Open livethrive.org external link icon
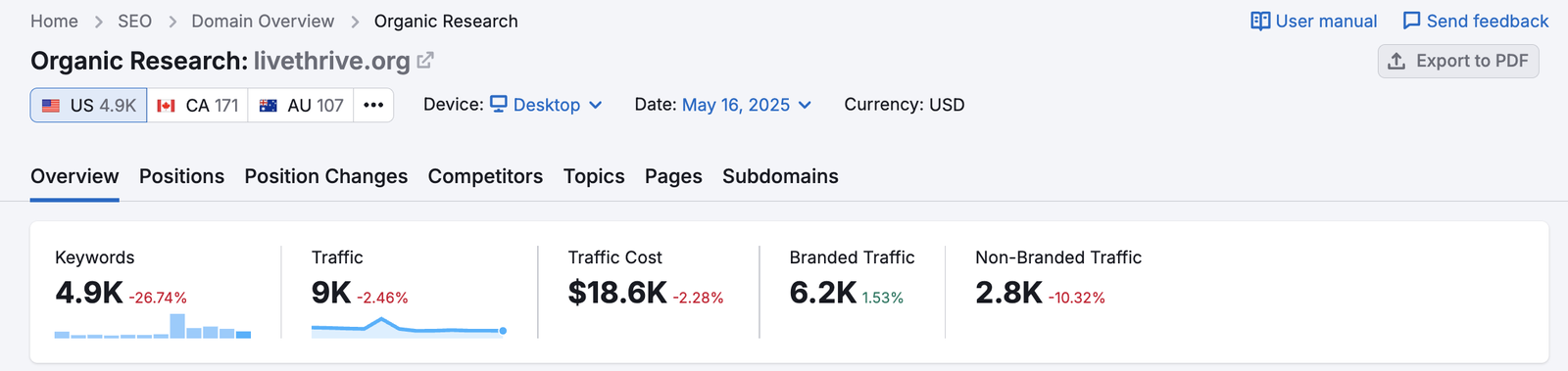1568x371 pixels. pos(425,61)
